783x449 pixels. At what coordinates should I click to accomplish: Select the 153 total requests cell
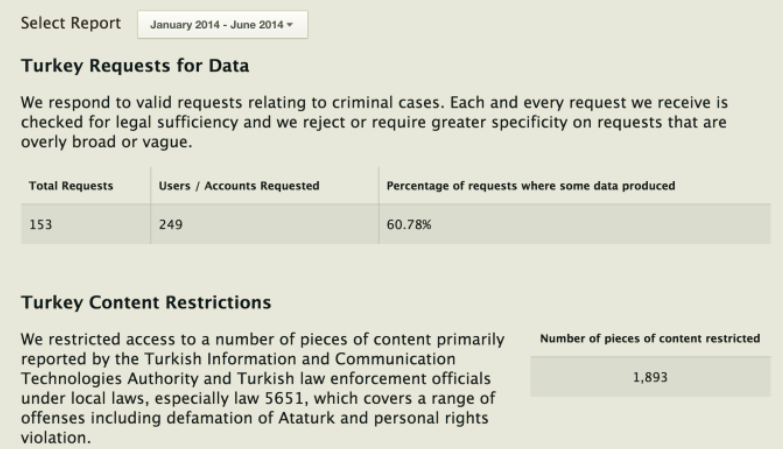(x=41, y=225)
